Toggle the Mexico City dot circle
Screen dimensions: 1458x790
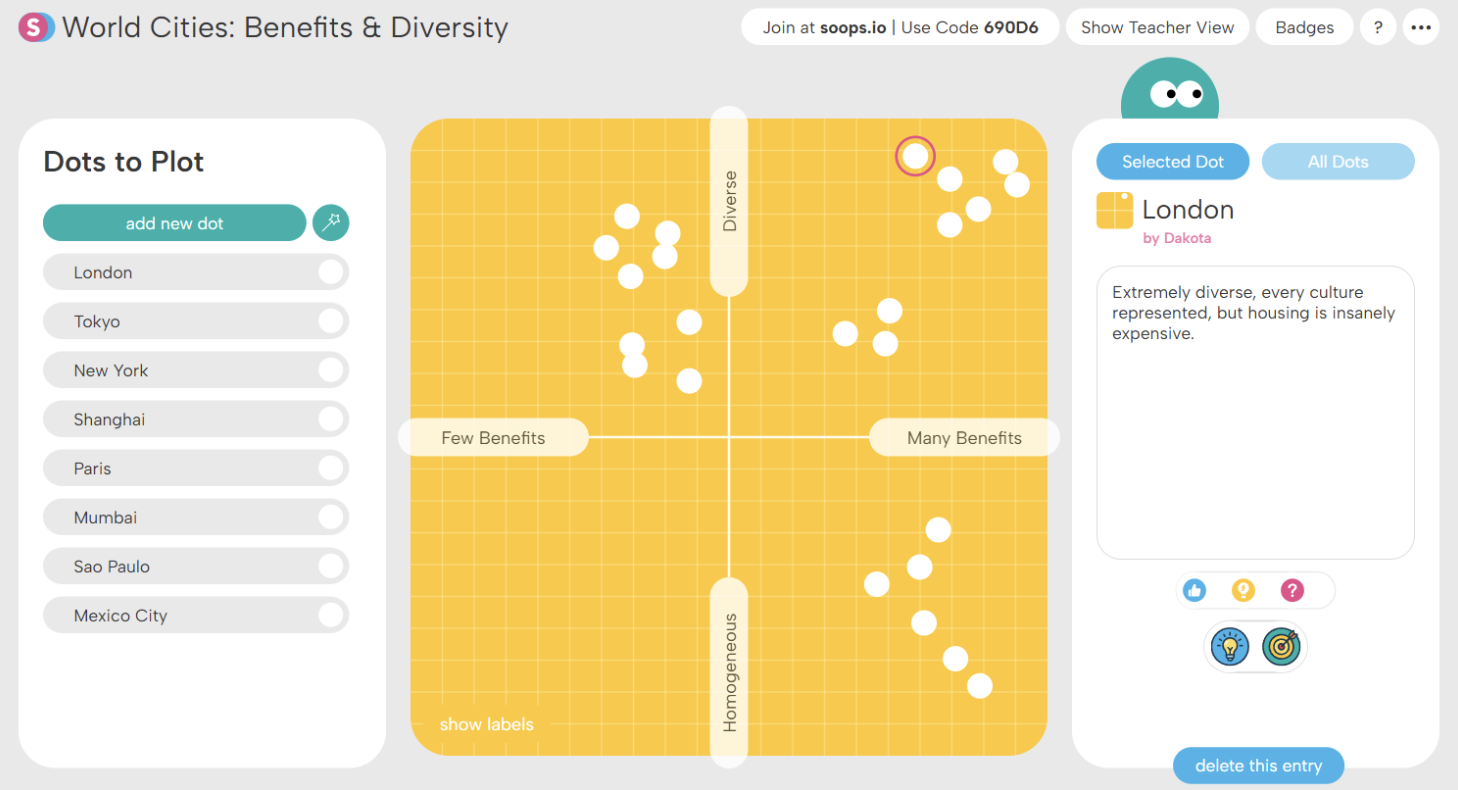331,615
